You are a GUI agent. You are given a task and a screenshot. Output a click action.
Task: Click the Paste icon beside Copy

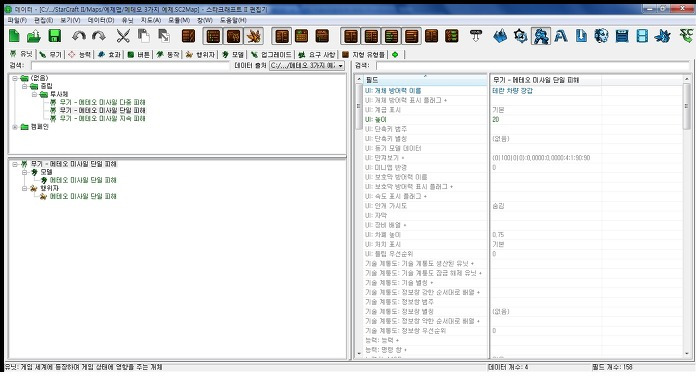pos(164,36)
